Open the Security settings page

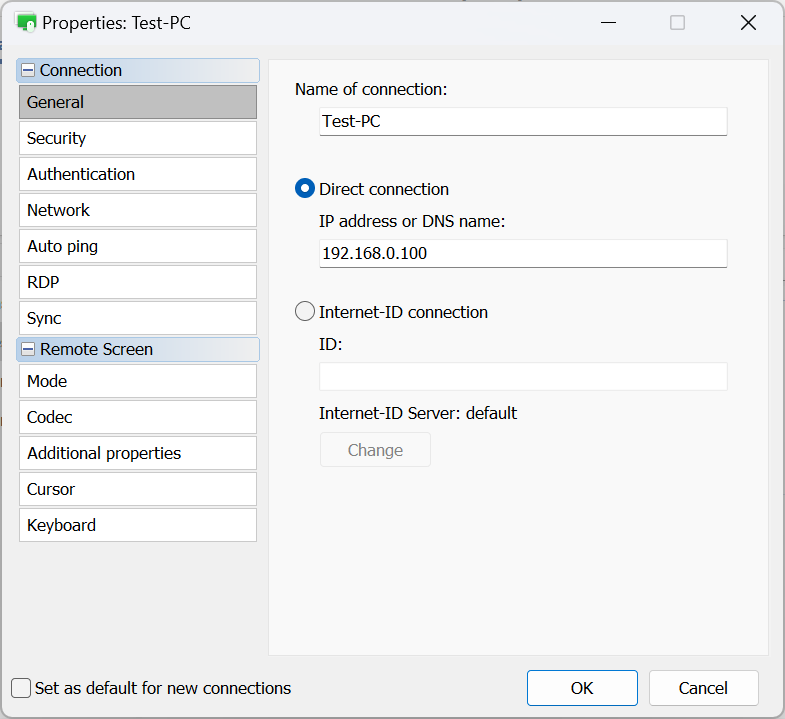click(x=137, y=138)
